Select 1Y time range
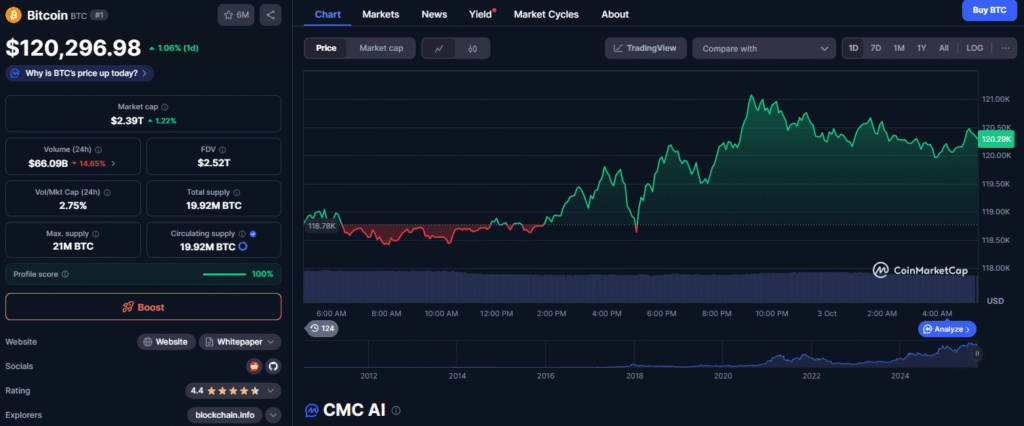Viewport: 1024px width, 426px height. coord(921,48)
